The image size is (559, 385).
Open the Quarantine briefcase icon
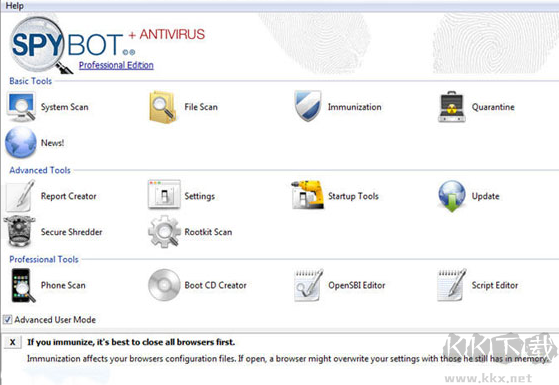click(452, 107)
